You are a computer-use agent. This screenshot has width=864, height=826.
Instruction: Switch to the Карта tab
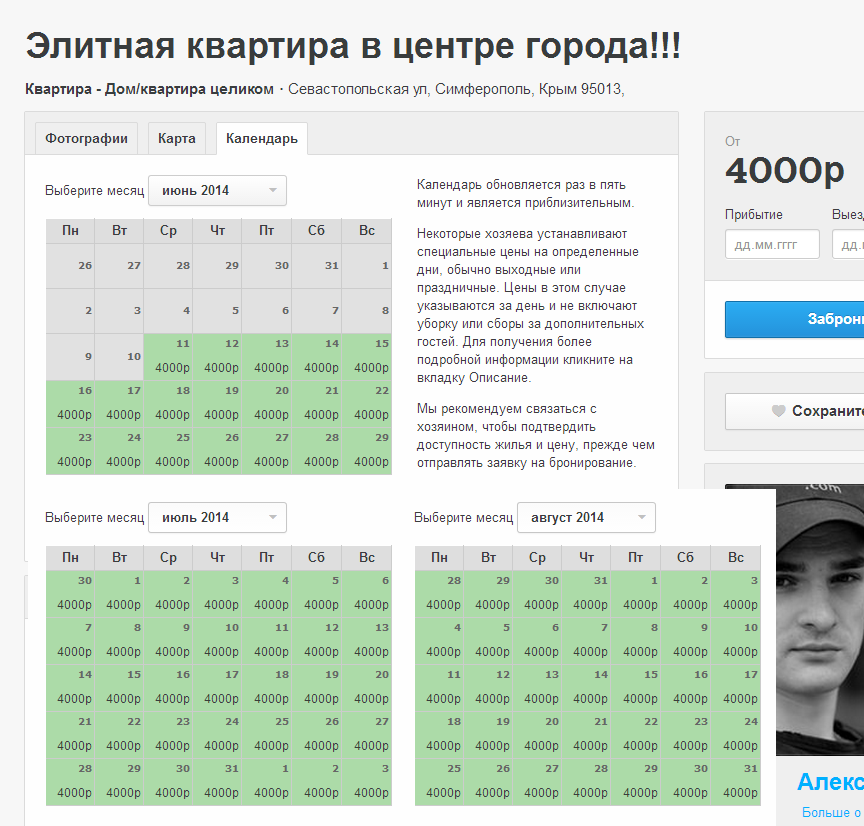[x=177, y=138]
